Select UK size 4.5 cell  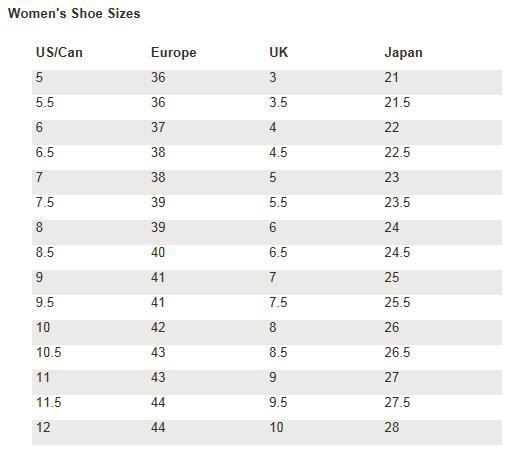coord(278,152)
